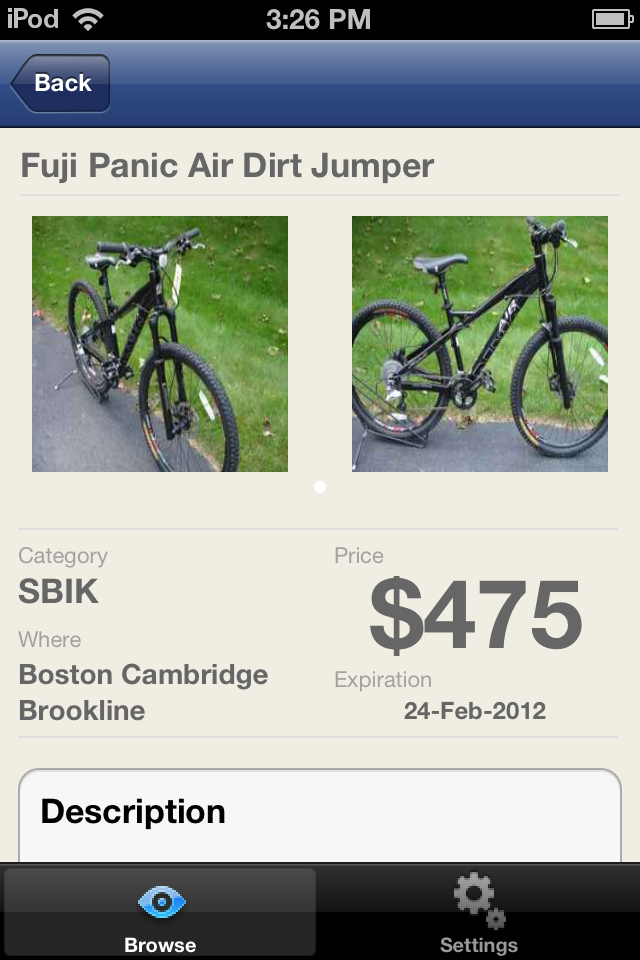Image resolution: width=640 pixels, height=960 pixels.
Task: Tap the white photo page indicator dot
Action: (x=320, y=487)
